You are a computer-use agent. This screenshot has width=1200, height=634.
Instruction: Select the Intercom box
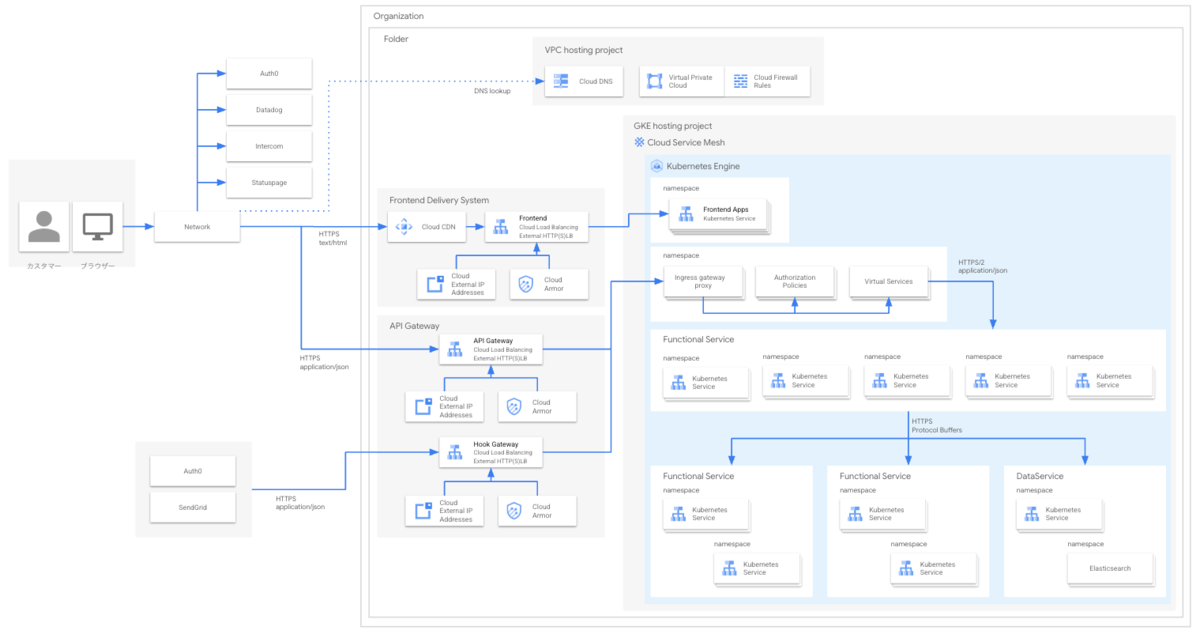tap(269, 146)
